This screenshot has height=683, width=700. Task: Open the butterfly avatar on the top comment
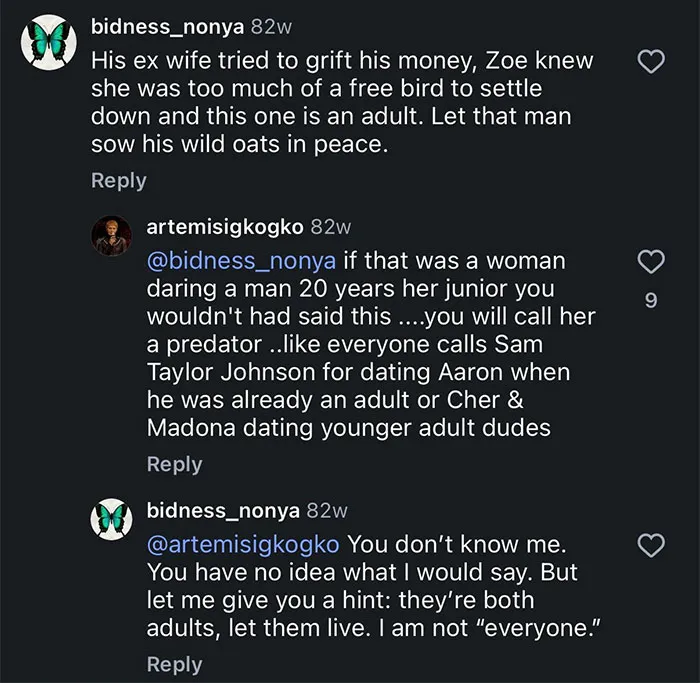coord(49,42)
